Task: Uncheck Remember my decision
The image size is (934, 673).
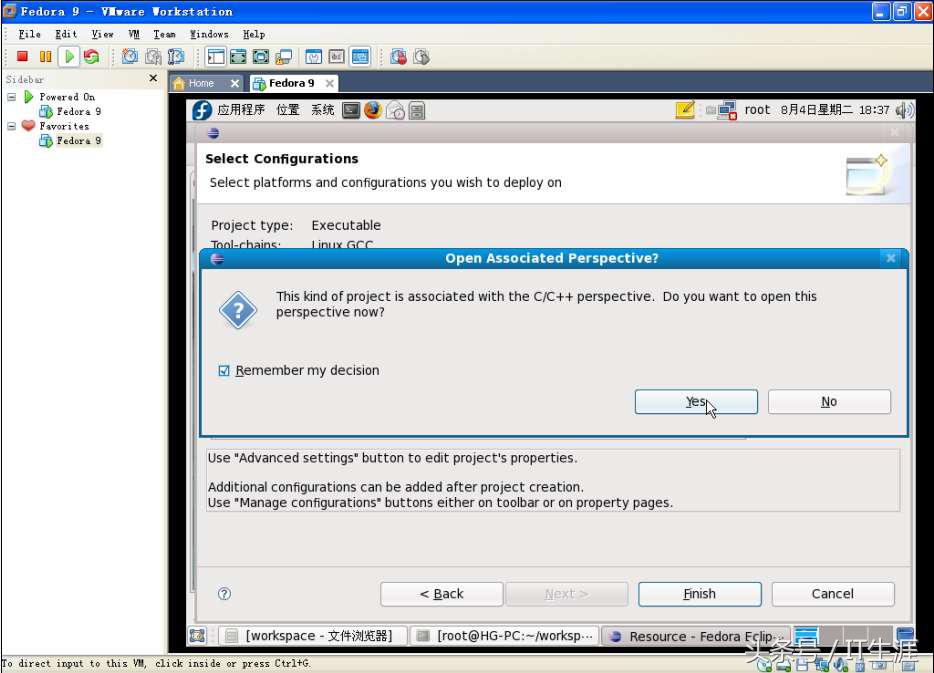Action: coord(222,370)
